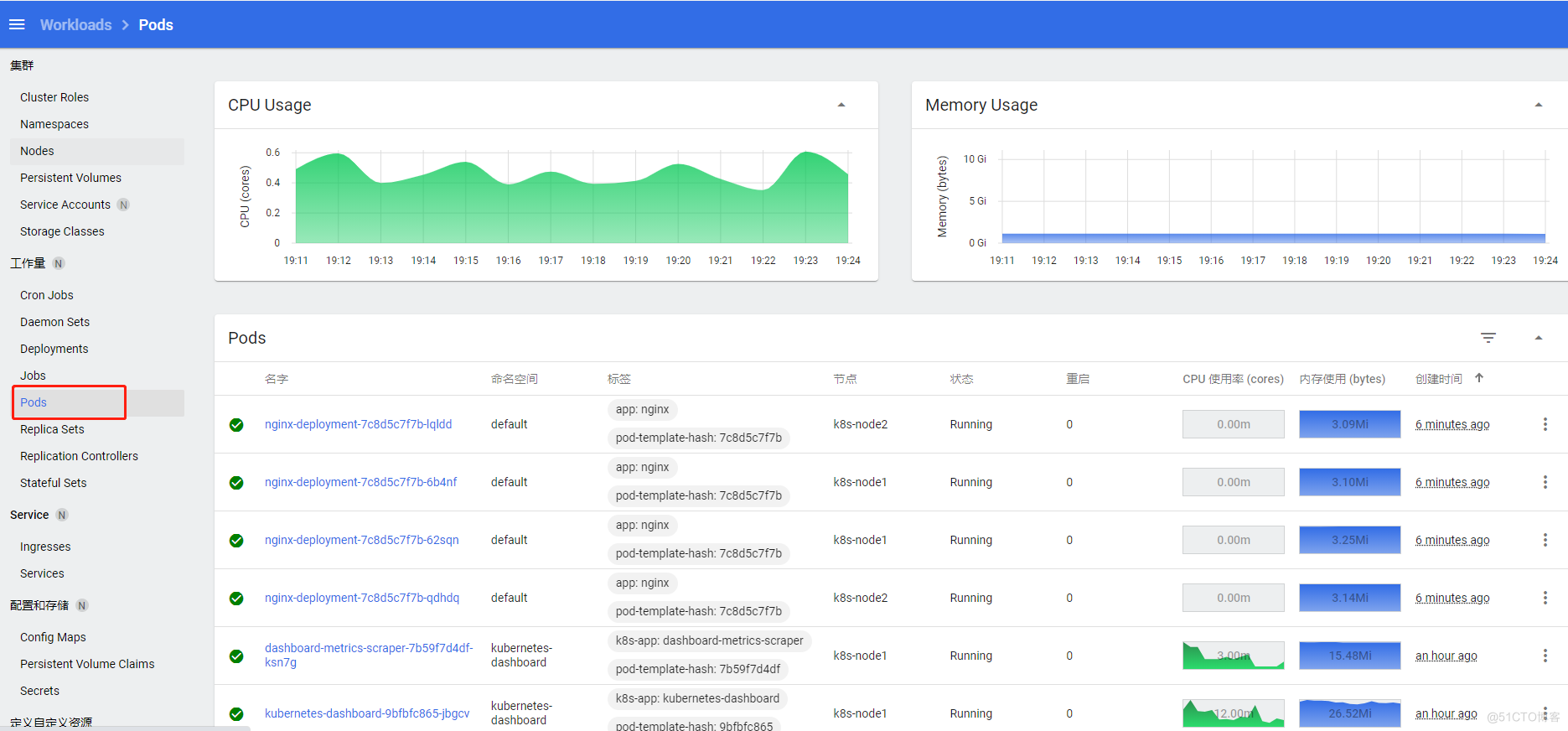Click status icon of nginx-deployment-7c8d5c7f7b-62sqn

coord(236,541)
